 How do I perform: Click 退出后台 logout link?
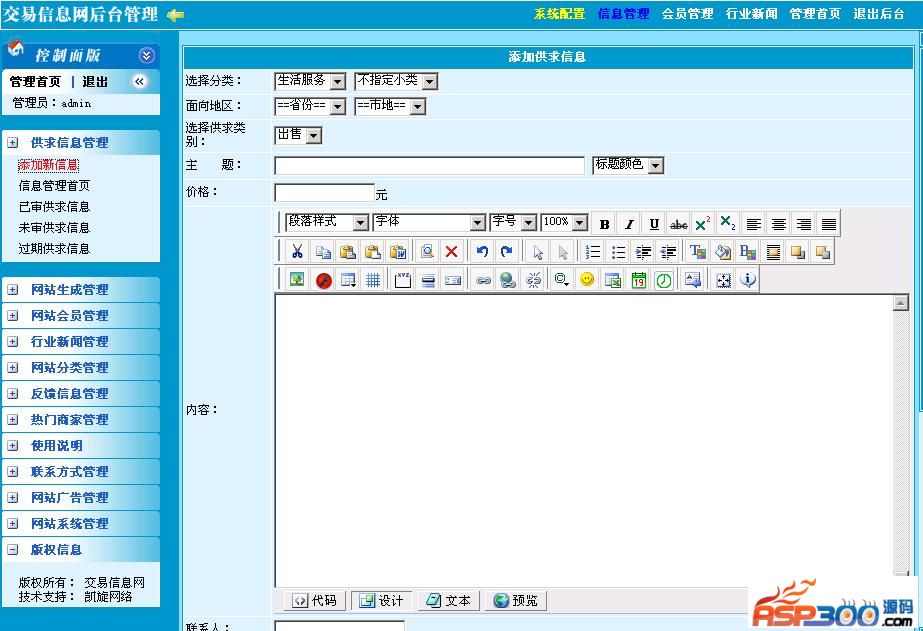[x=879, y=14]
